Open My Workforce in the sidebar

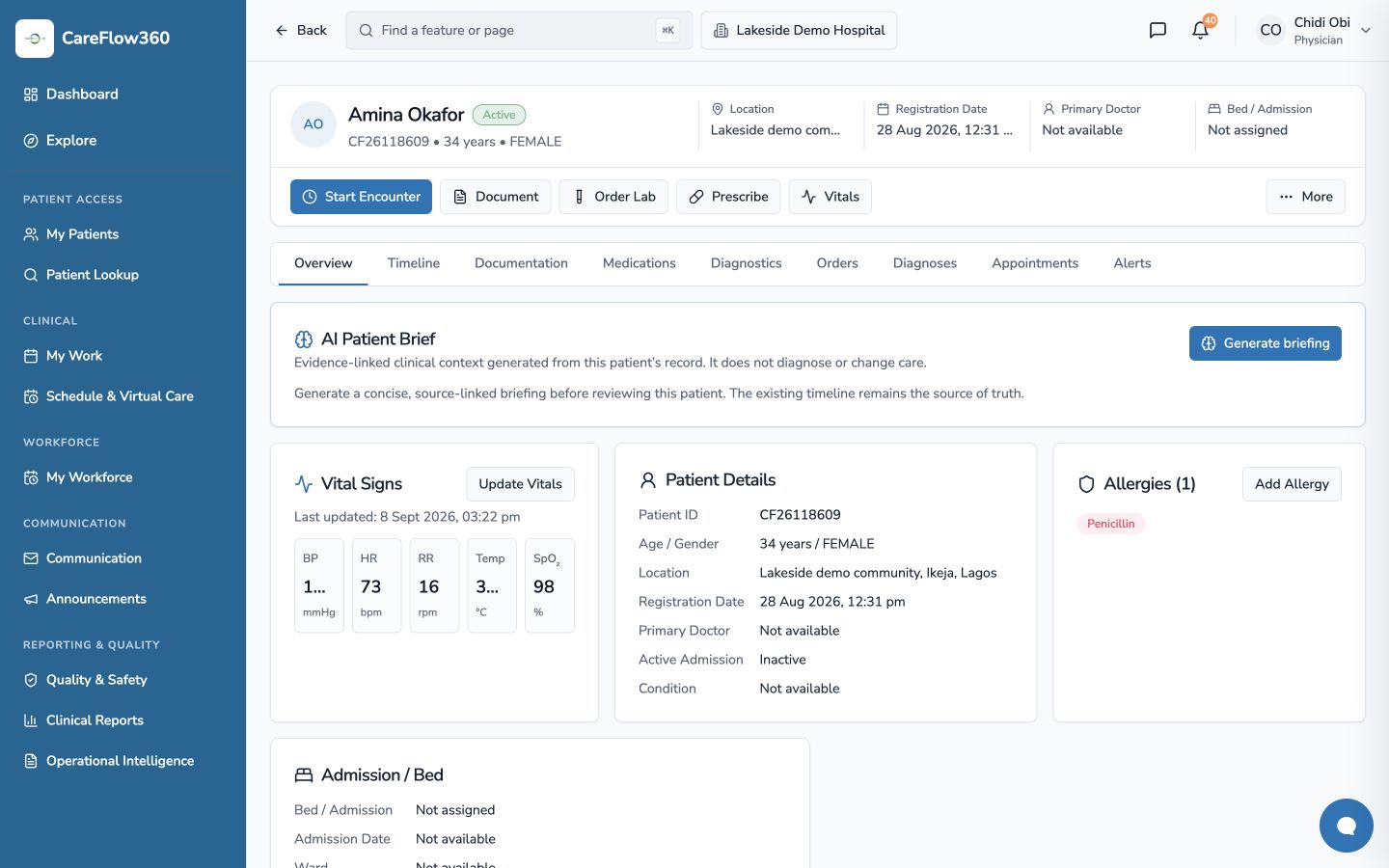point(123,477)
